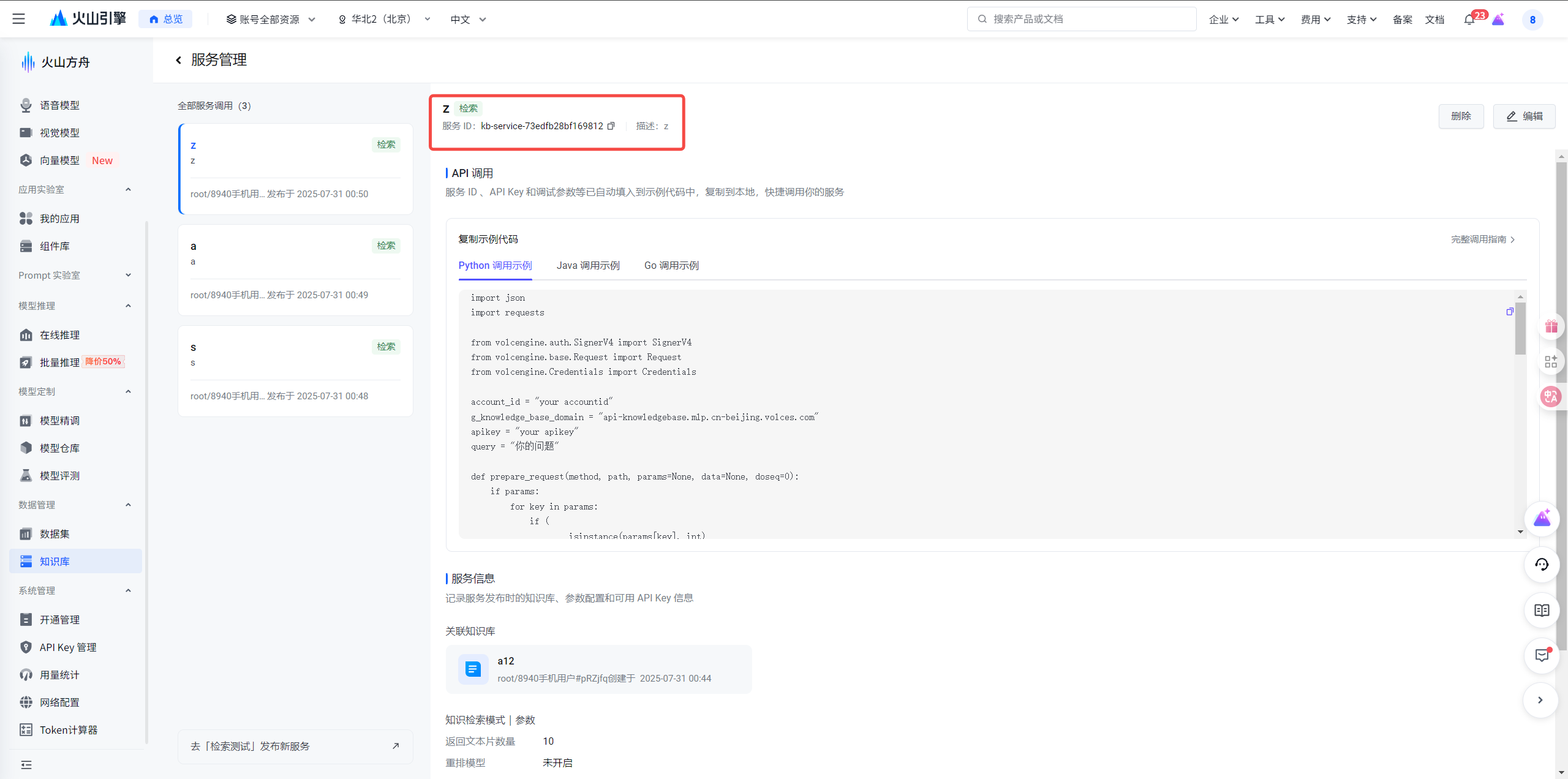Click the 总览 button
Viewport: 1568px width, 779px height.
point(165,19)
